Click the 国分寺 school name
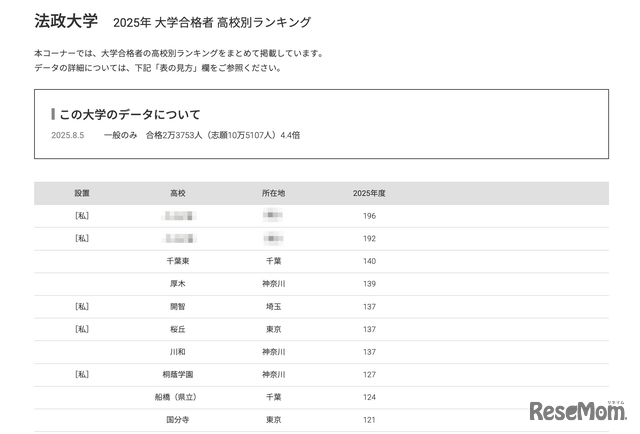Screen dimensions: 640x434 coord(177,420)
